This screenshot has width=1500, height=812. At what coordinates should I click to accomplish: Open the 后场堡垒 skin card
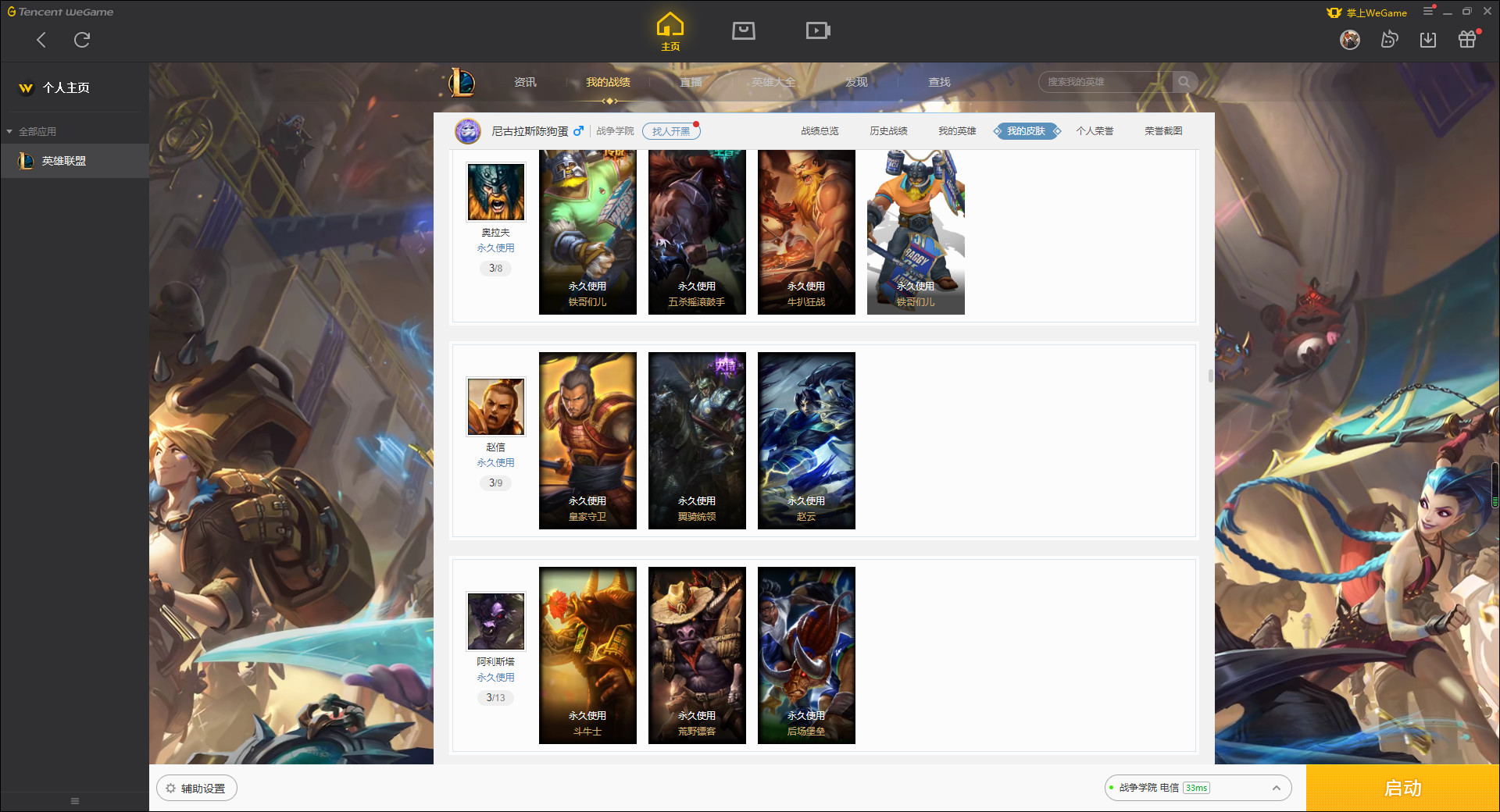(x=806, y=655)
